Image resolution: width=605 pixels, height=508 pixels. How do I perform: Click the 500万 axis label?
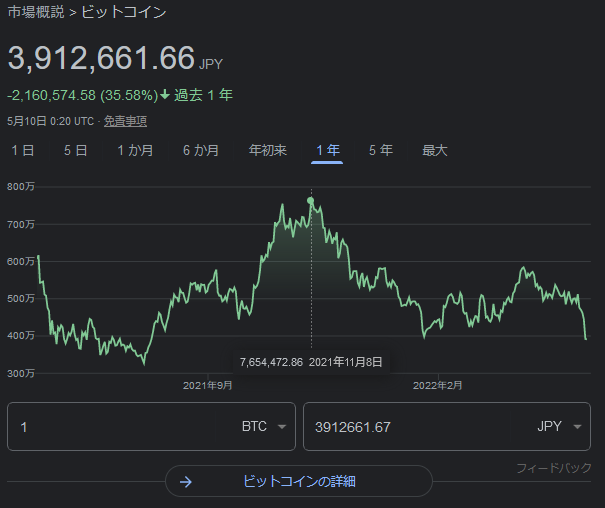pos(21,299)
